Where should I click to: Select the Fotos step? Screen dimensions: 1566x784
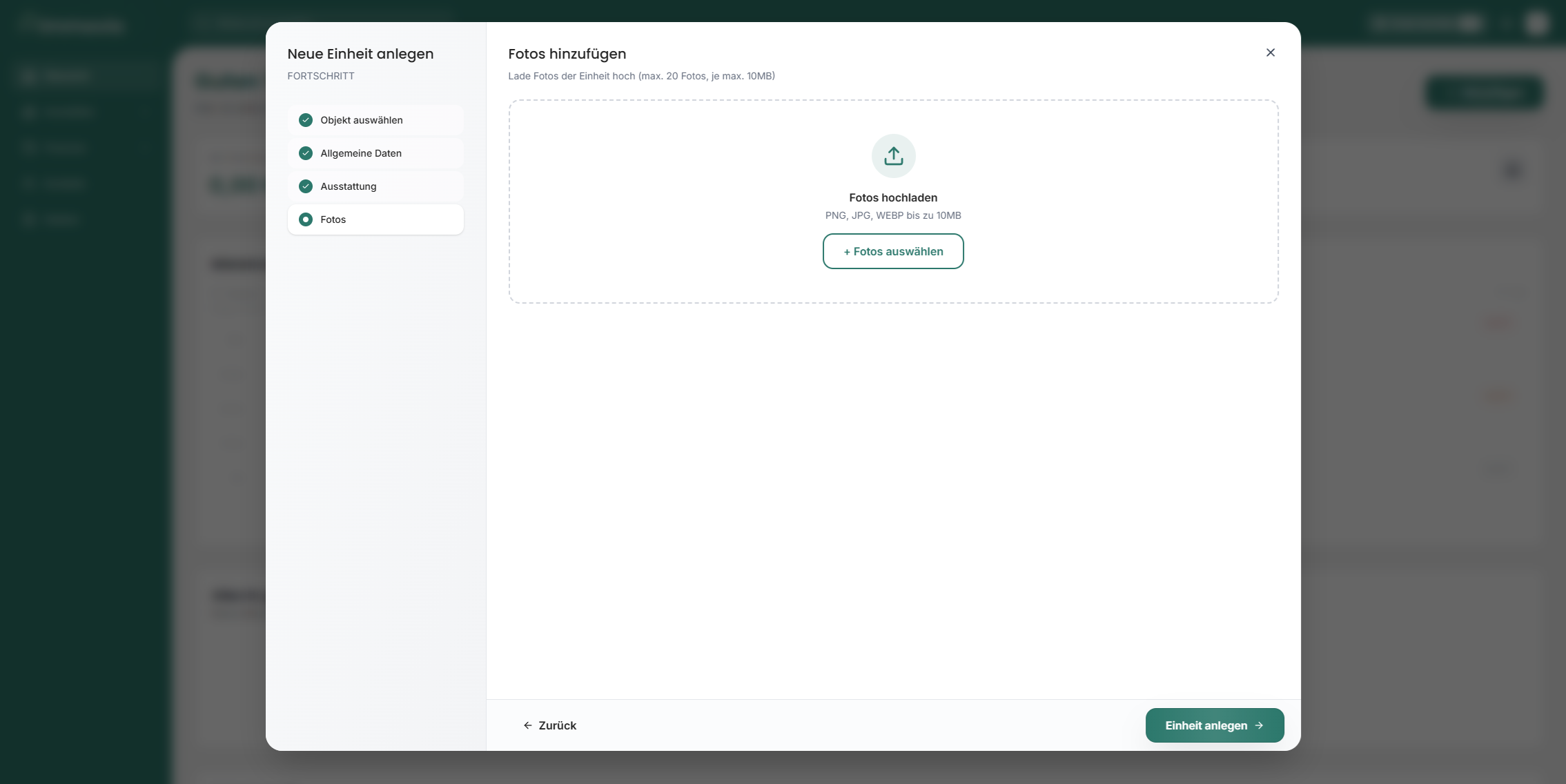[375, 219]
